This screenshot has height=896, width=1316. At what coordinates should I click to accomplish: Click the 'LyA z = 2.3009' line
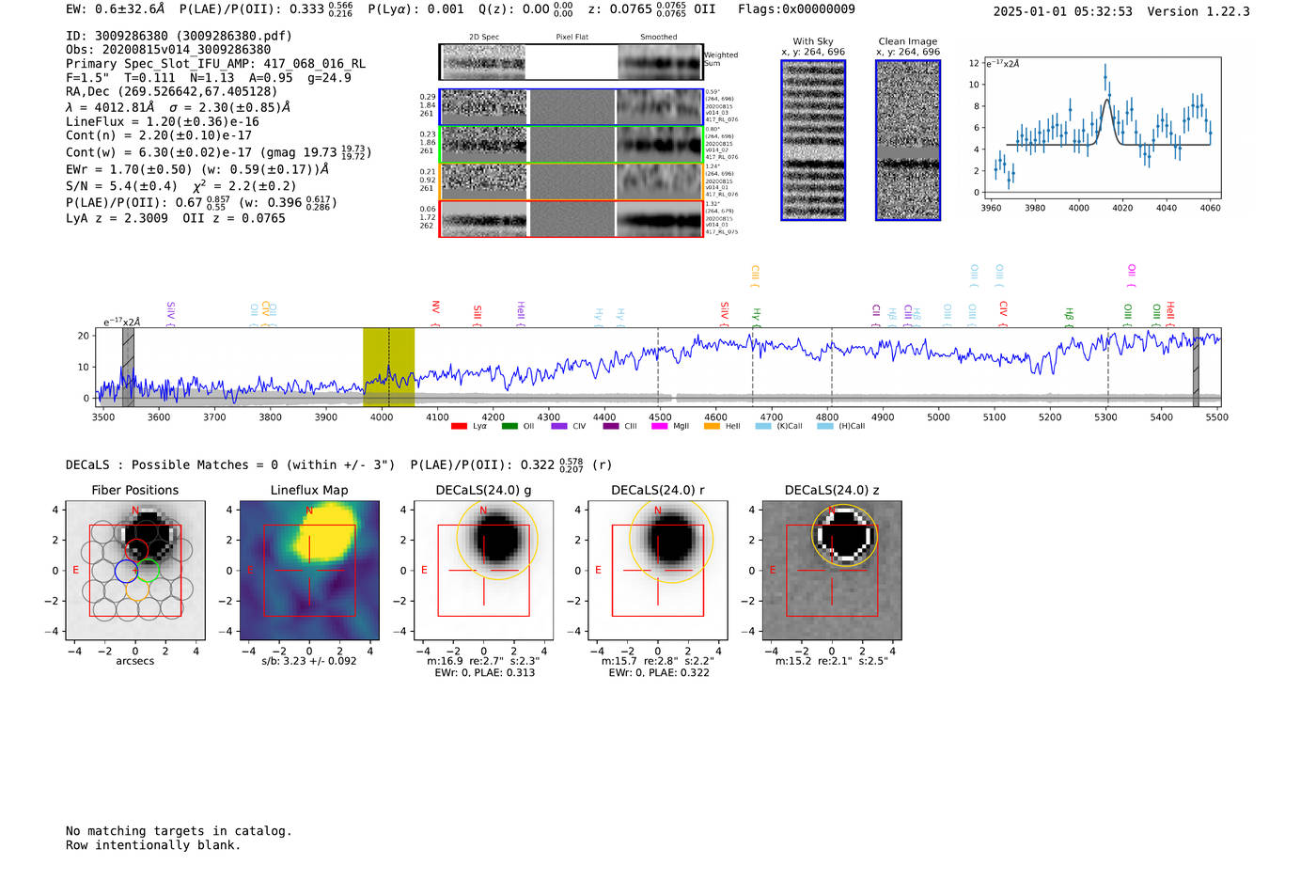click(117, 218)
